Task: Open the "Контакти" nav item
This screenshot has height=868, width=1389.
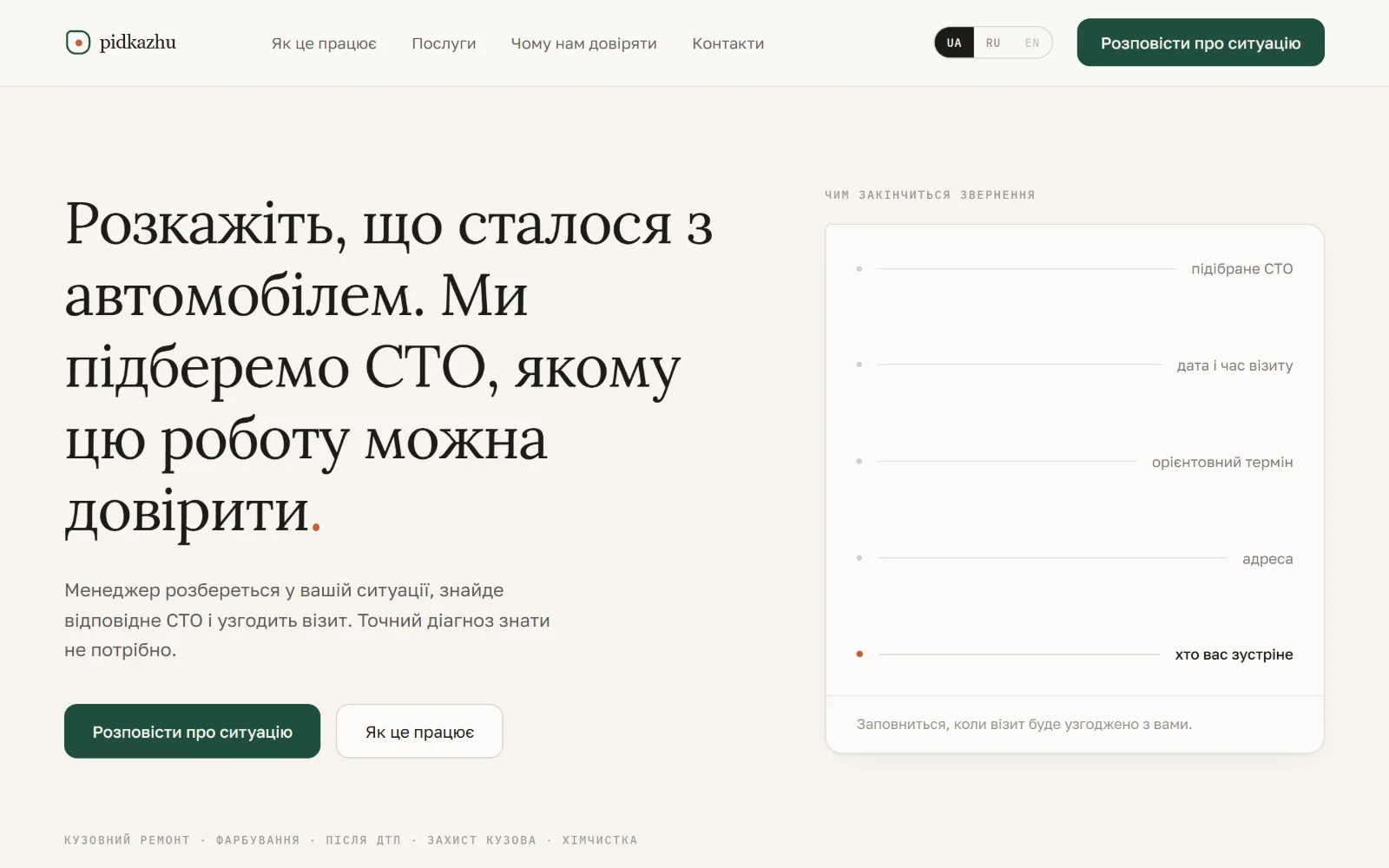Action: (x=728, y=43)
